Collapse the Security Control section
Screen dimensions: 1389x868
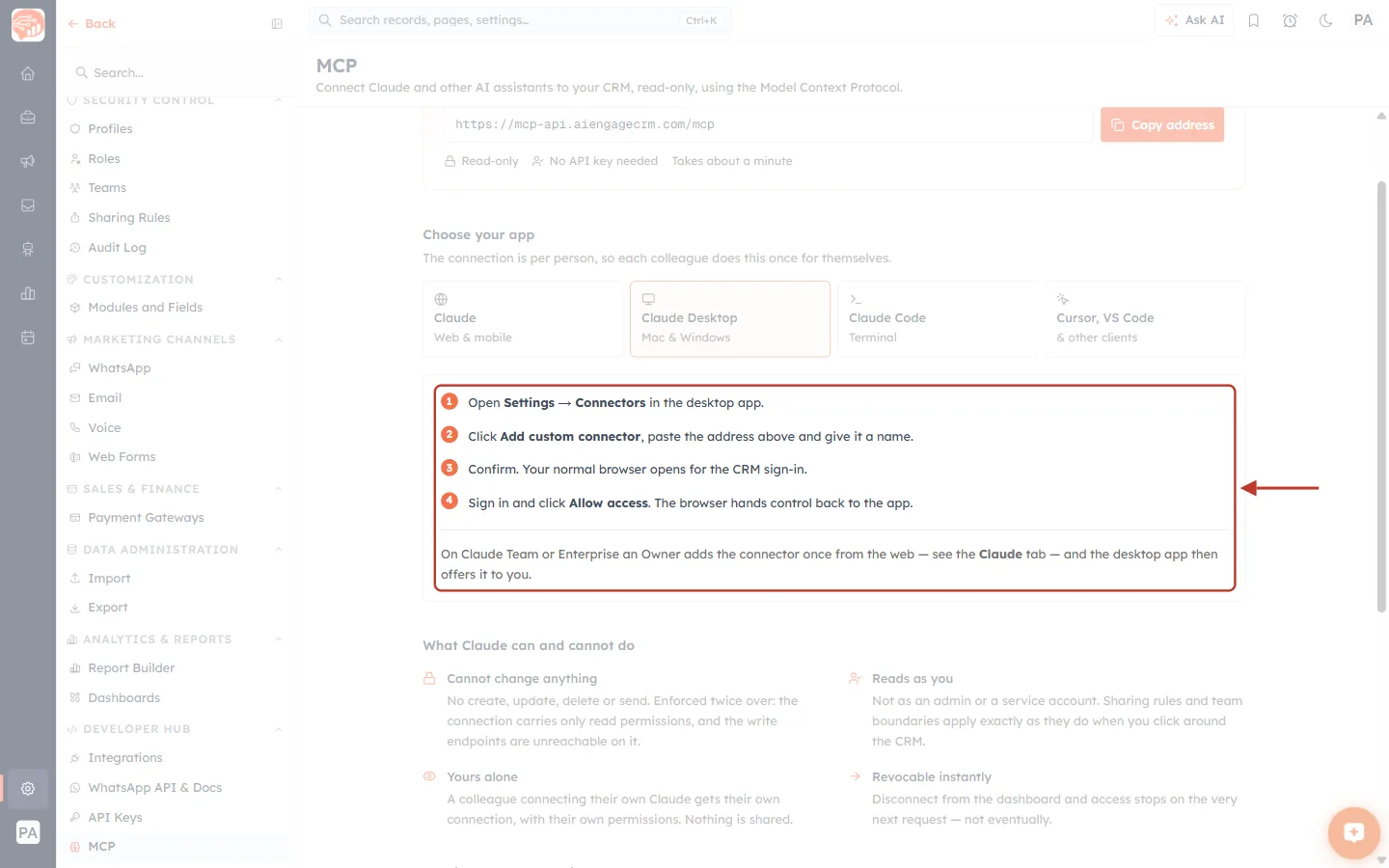point(279,100)
